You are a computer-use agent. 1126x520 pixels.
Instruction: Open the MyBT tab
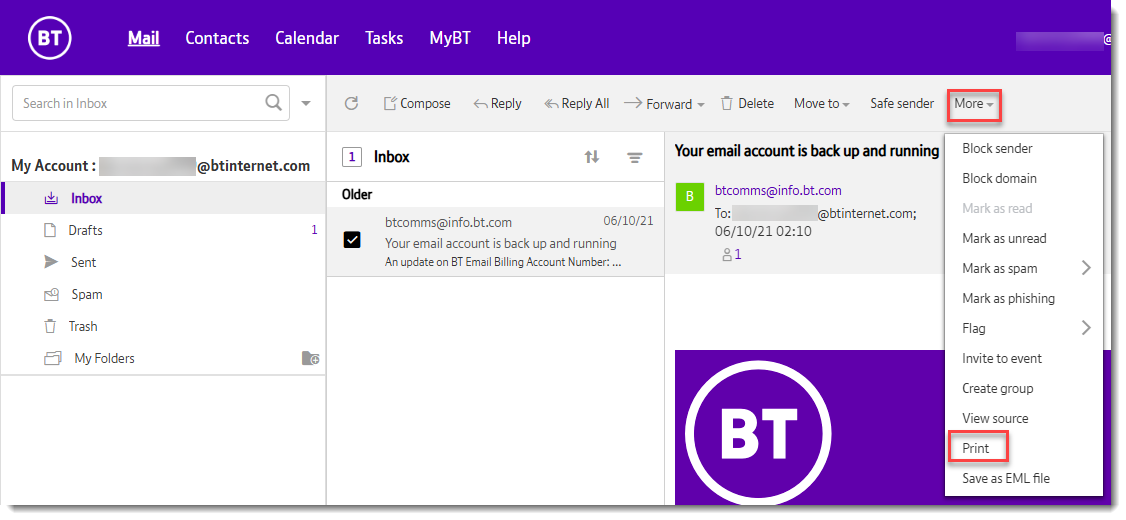pos(450,38)
